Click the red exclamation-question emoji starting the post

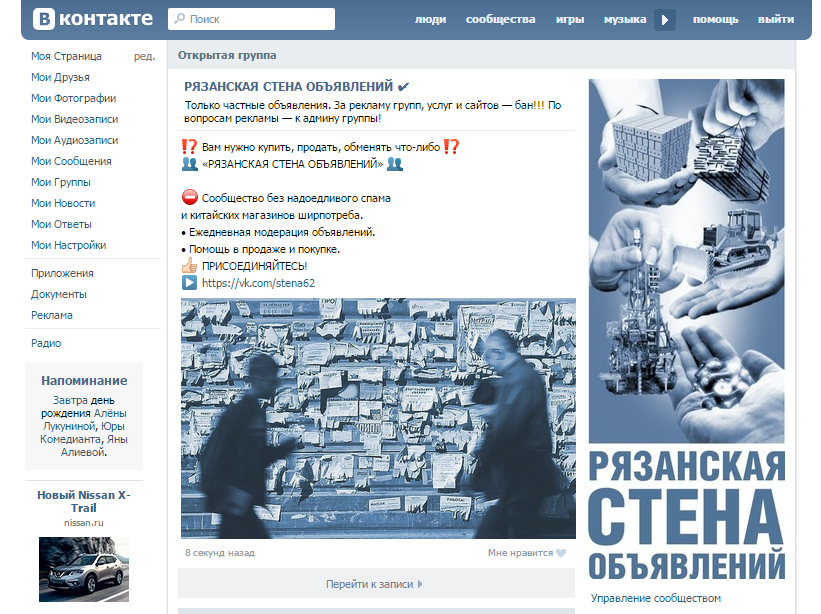pos(189,147)
